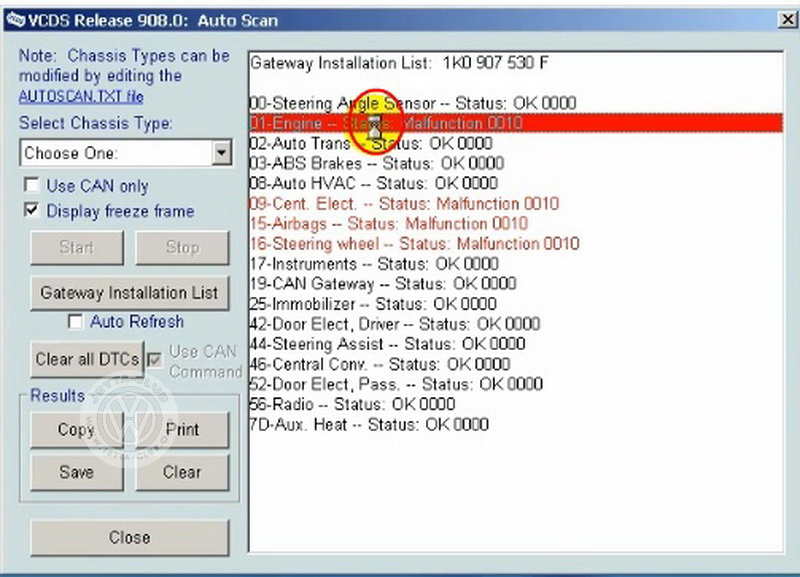Click the Close button
The image size is (800, 577).
click(x=130, y=537)
